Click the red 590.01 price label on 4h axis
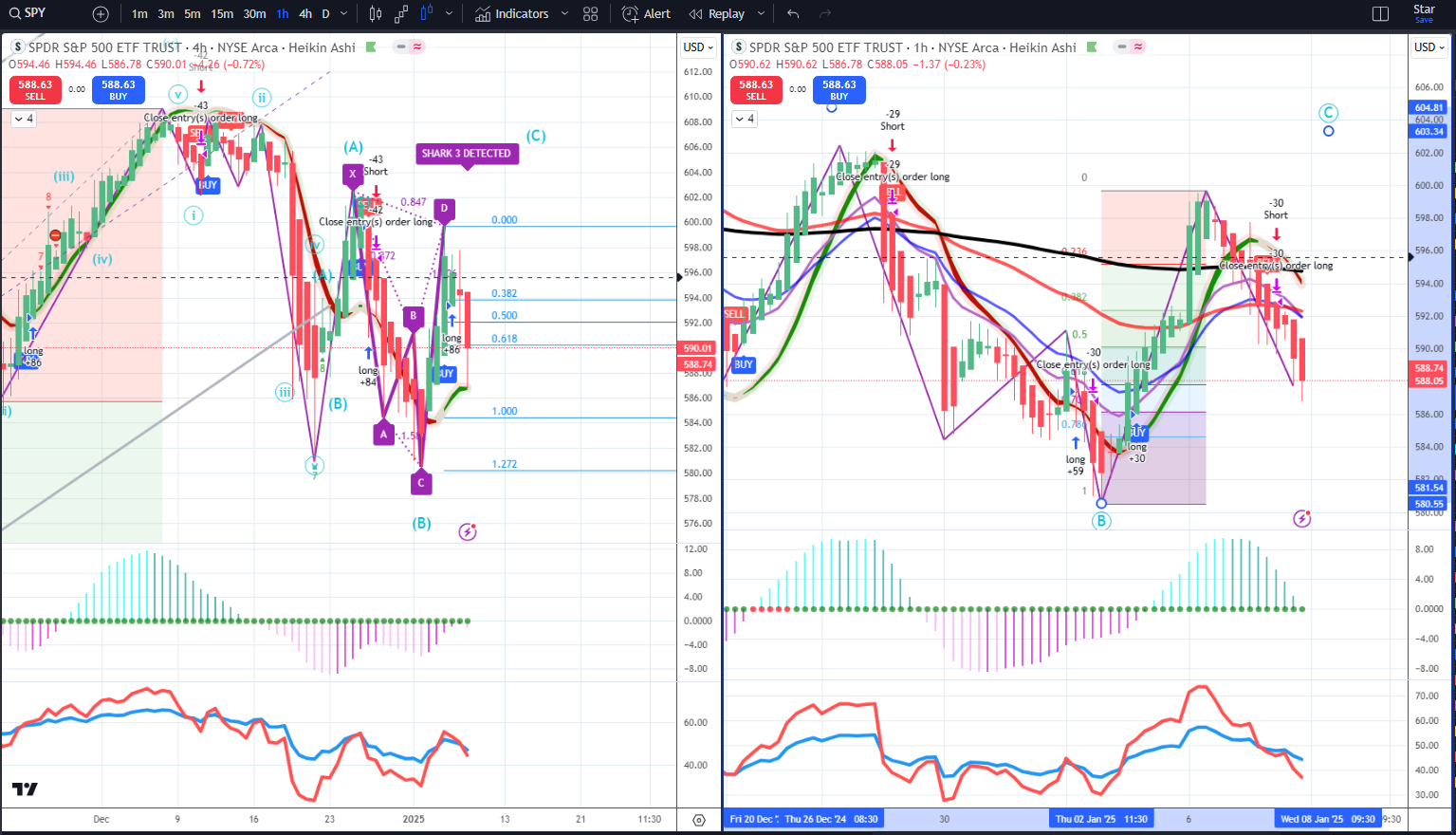This screenshot has height=835, width=1456. 698,348
